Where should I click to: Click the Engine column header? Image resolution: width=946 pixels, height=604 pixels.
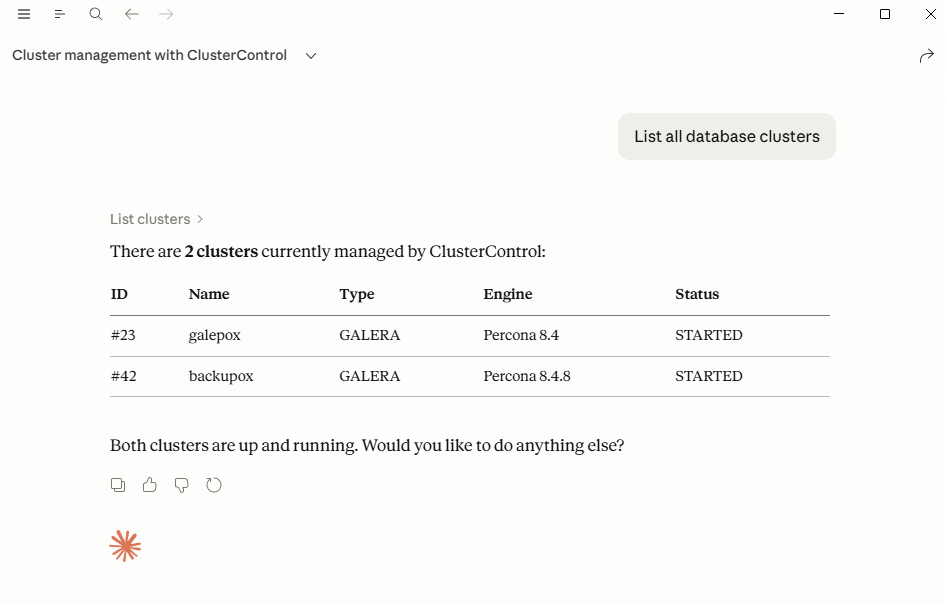click(507, 294)
